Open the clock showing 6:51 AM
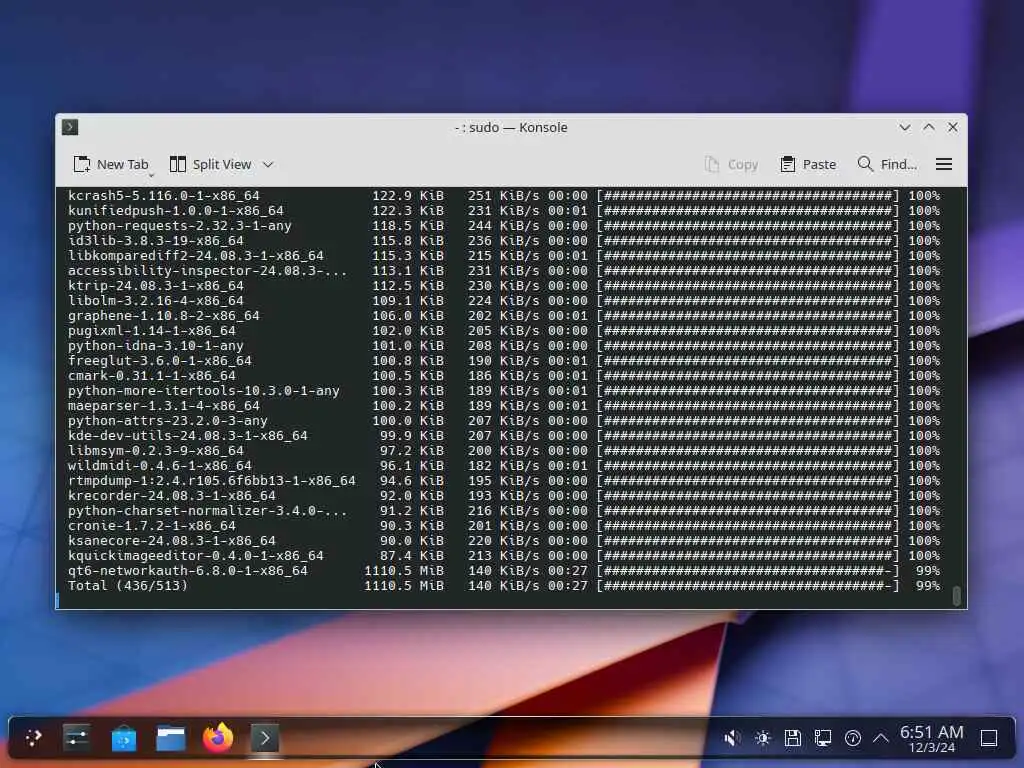The image size is (1024, 768). click(x=932, y=739)
